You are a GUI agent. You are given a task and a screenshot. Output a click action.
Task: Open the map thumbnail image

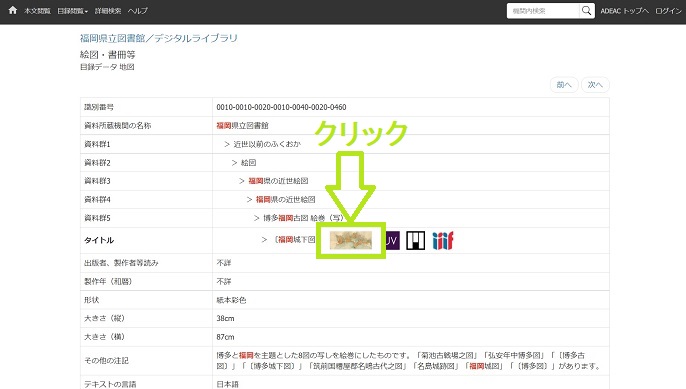(351, 240)
